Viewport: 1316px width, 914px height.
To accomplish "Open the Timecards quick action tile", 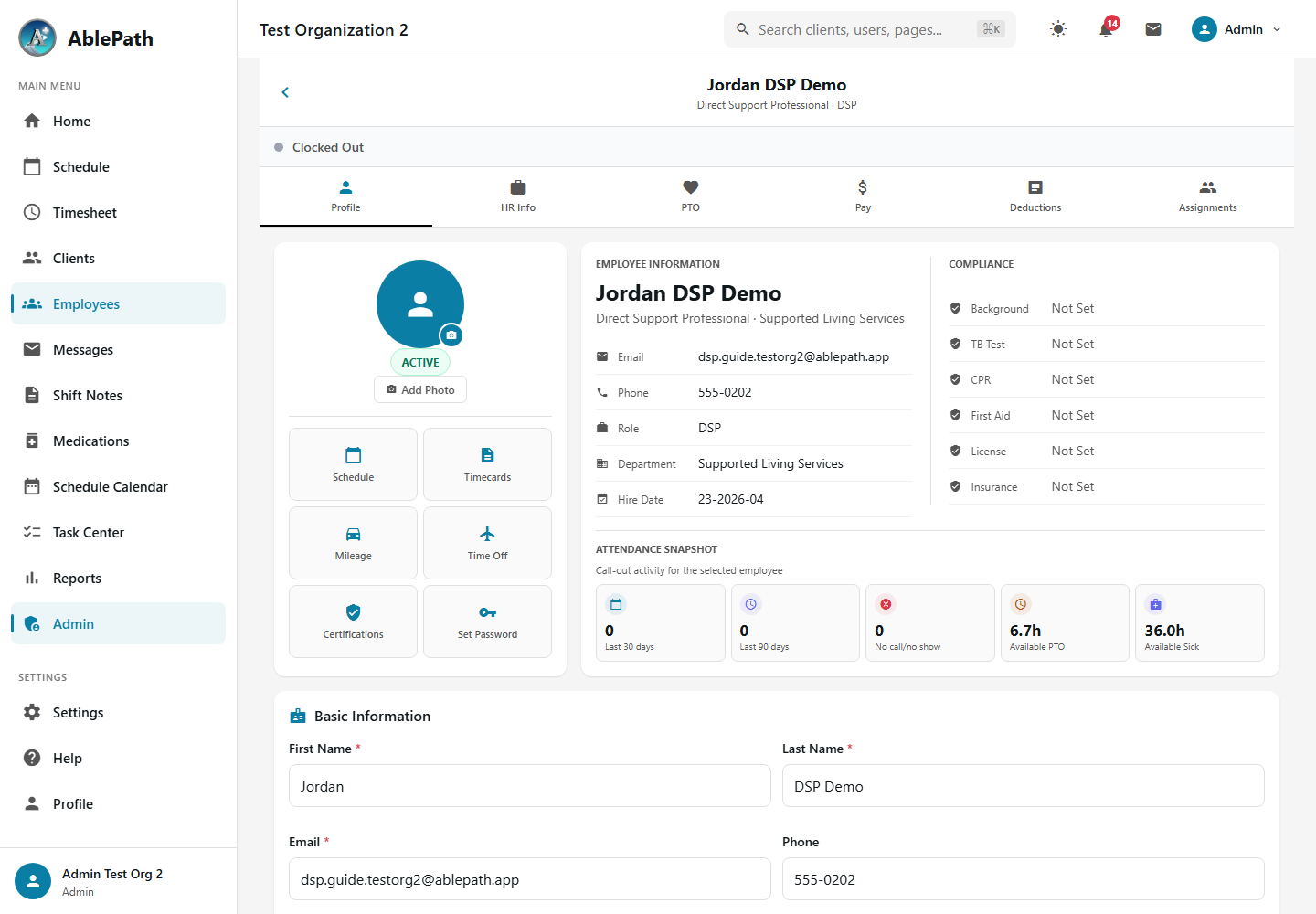I will pos(487,464).
